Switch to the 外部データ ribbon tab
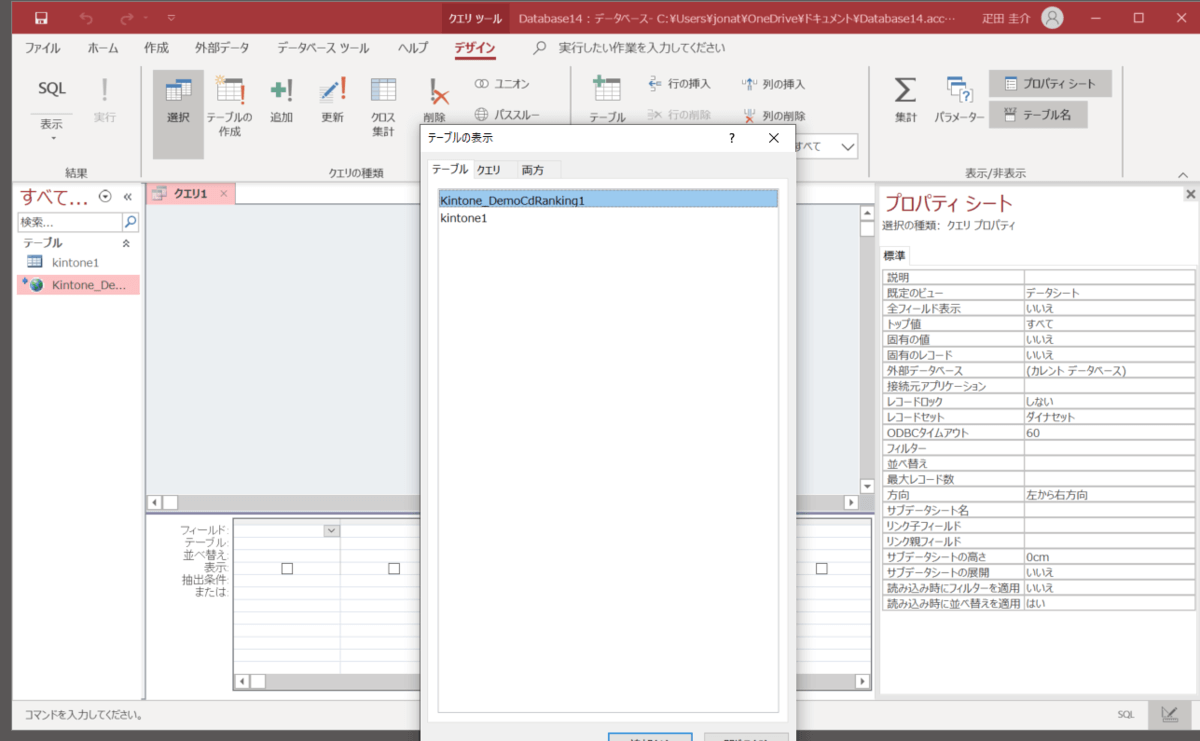This screenshot has height=741, width=1200. pyautogui.click(x=222, y=48)
